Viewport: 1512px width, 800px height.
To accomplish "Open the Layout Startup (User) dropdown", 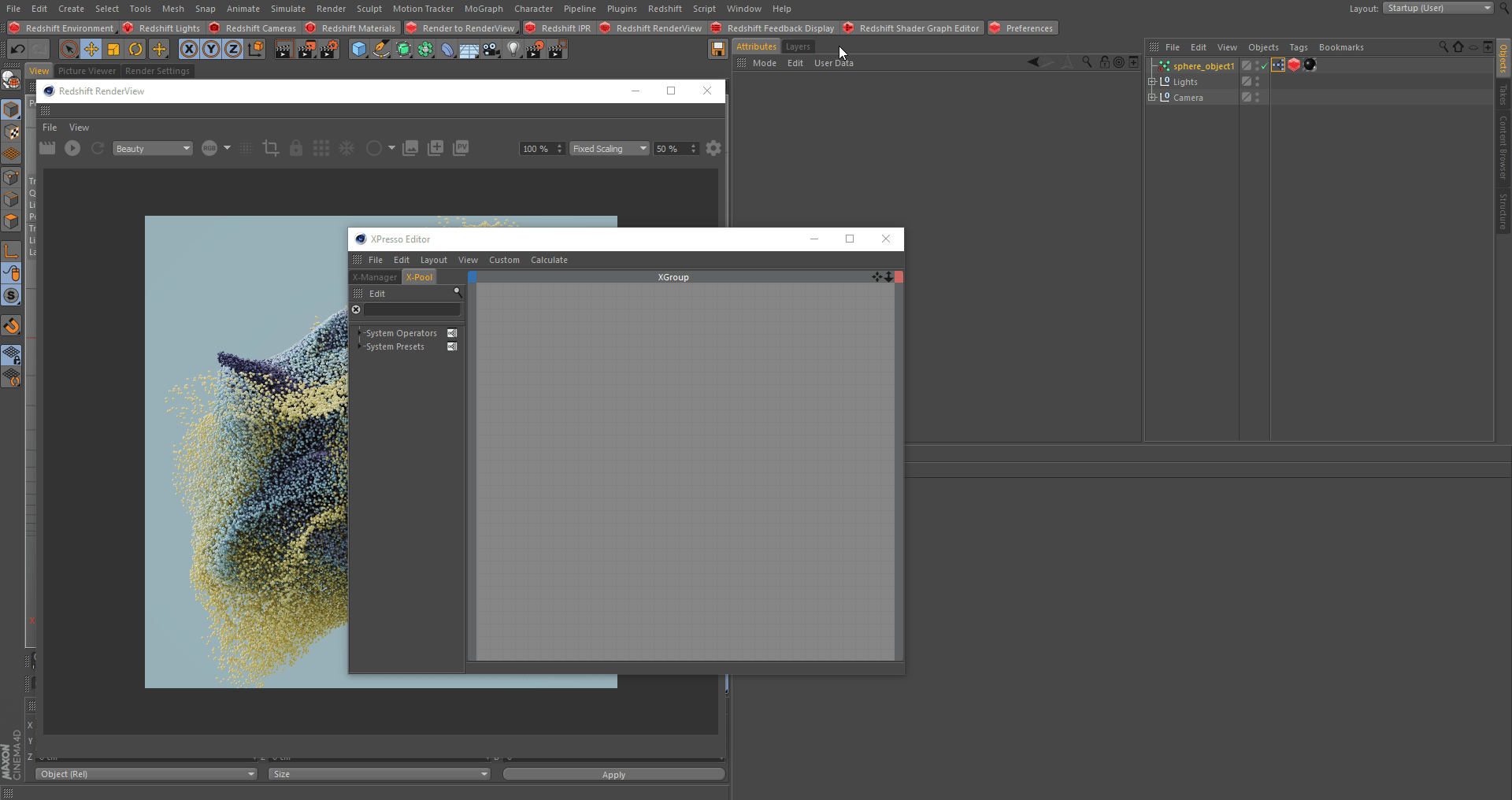I will (x=1438, y=8).
